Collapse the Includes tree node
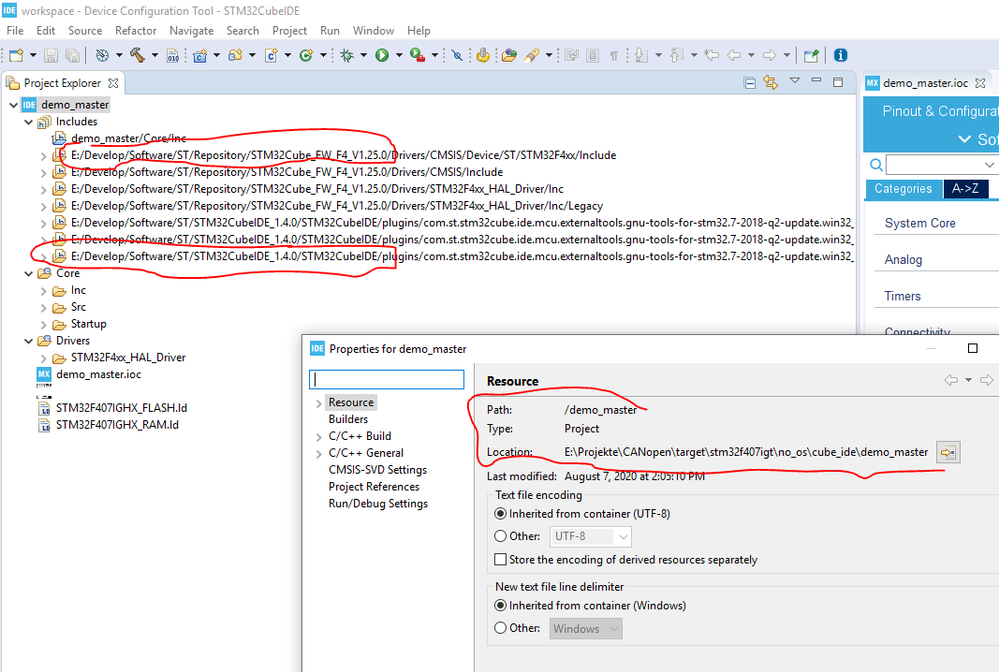999x672 pixels. [x=29, y=122]
